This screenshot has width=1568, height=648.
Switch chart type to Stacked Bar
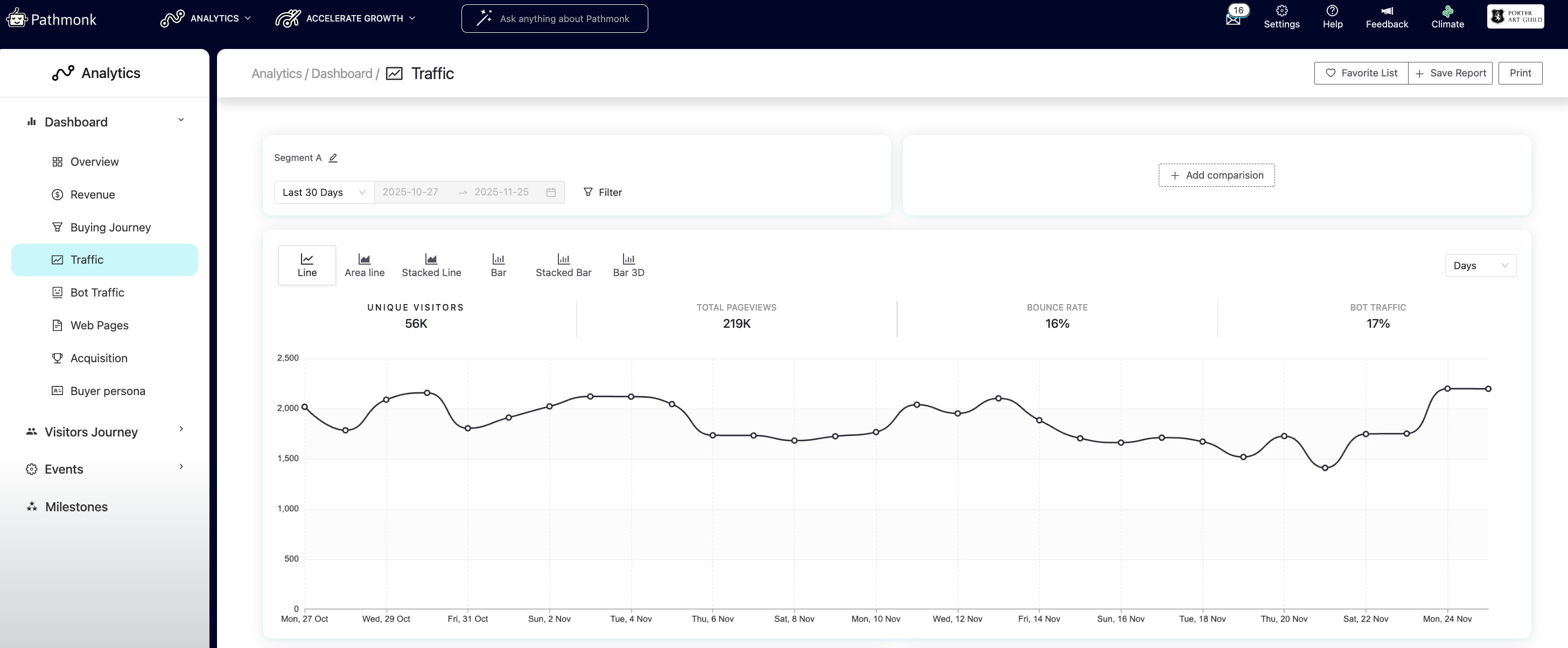click(x=563, y=265)
